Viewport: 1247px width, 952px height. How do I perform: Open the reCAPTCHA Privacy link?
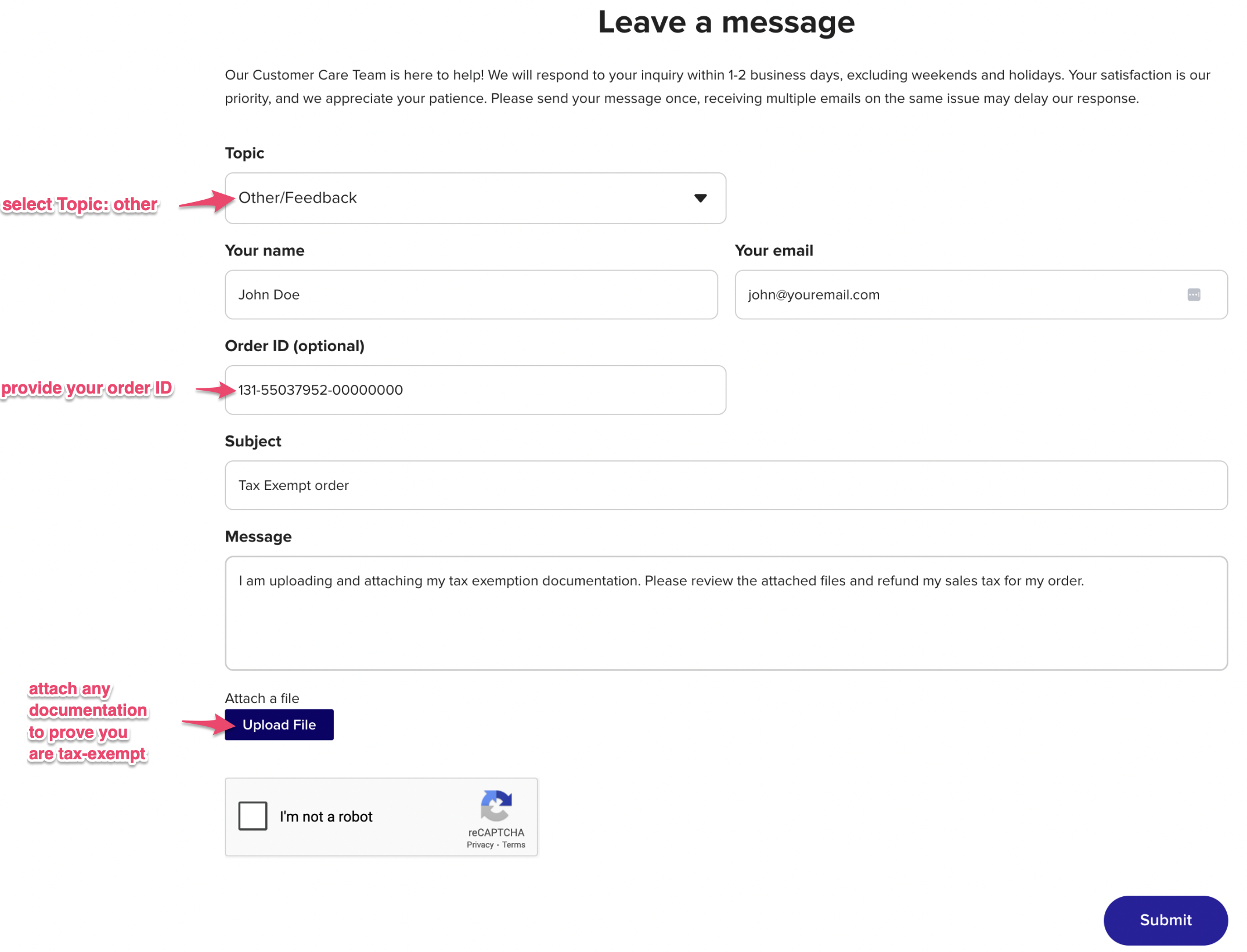coord(480,845)
